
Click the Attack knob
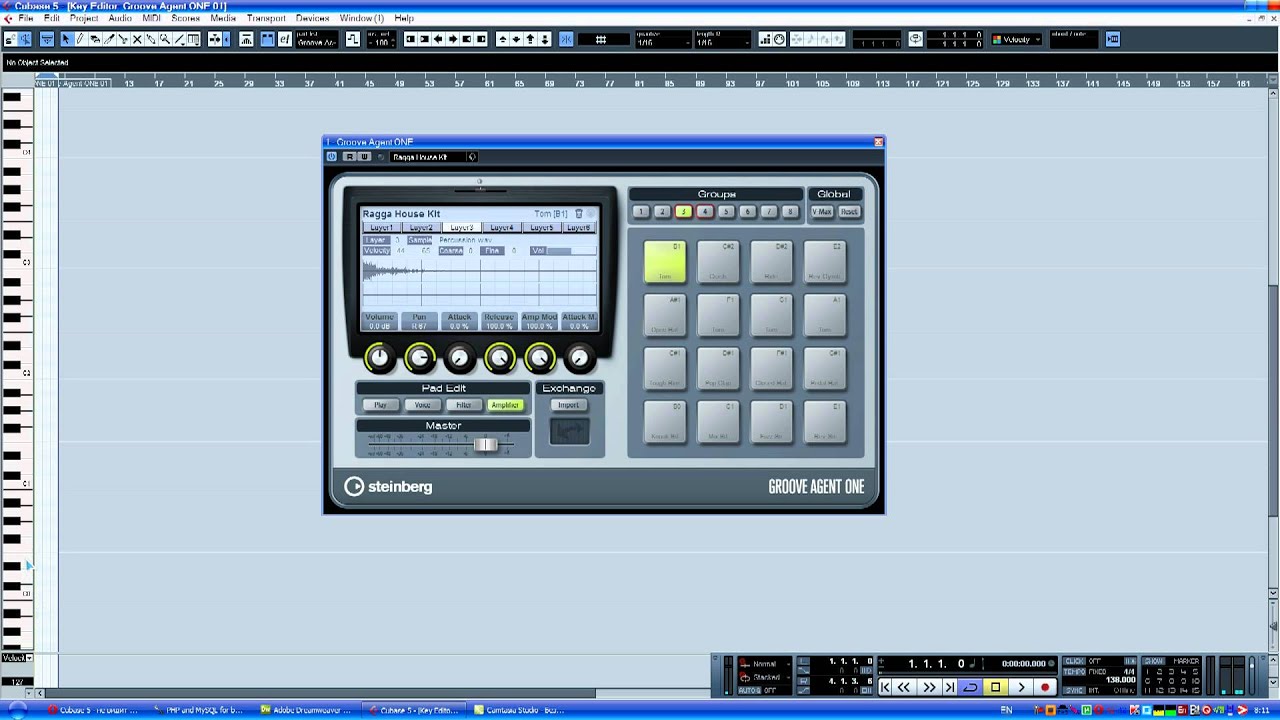459,358
